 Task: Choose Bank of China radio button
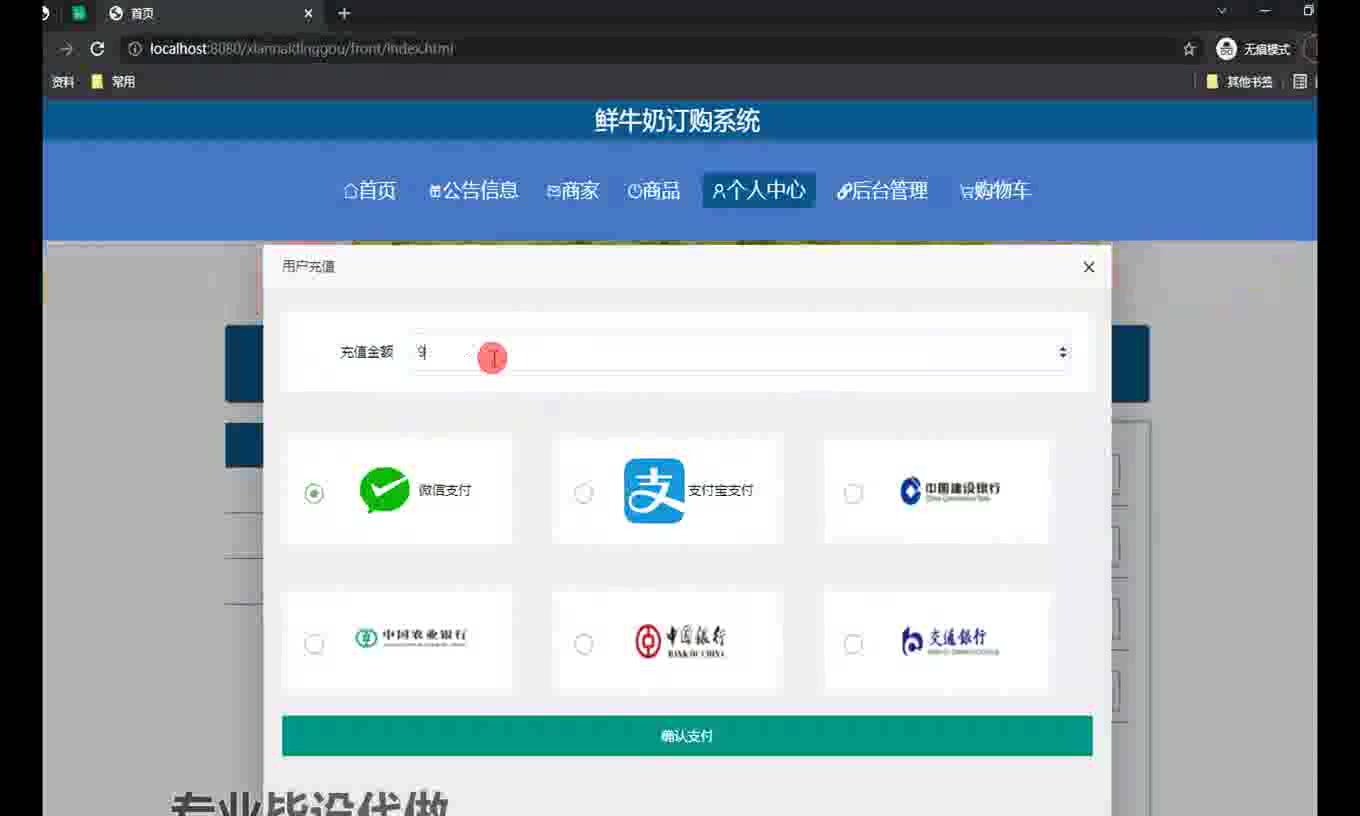tap(584, 644)
